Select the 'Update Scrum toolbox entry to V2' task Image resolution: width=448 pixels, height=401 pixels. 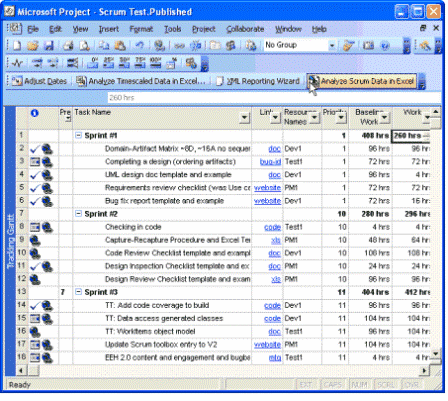coord(161,345)
